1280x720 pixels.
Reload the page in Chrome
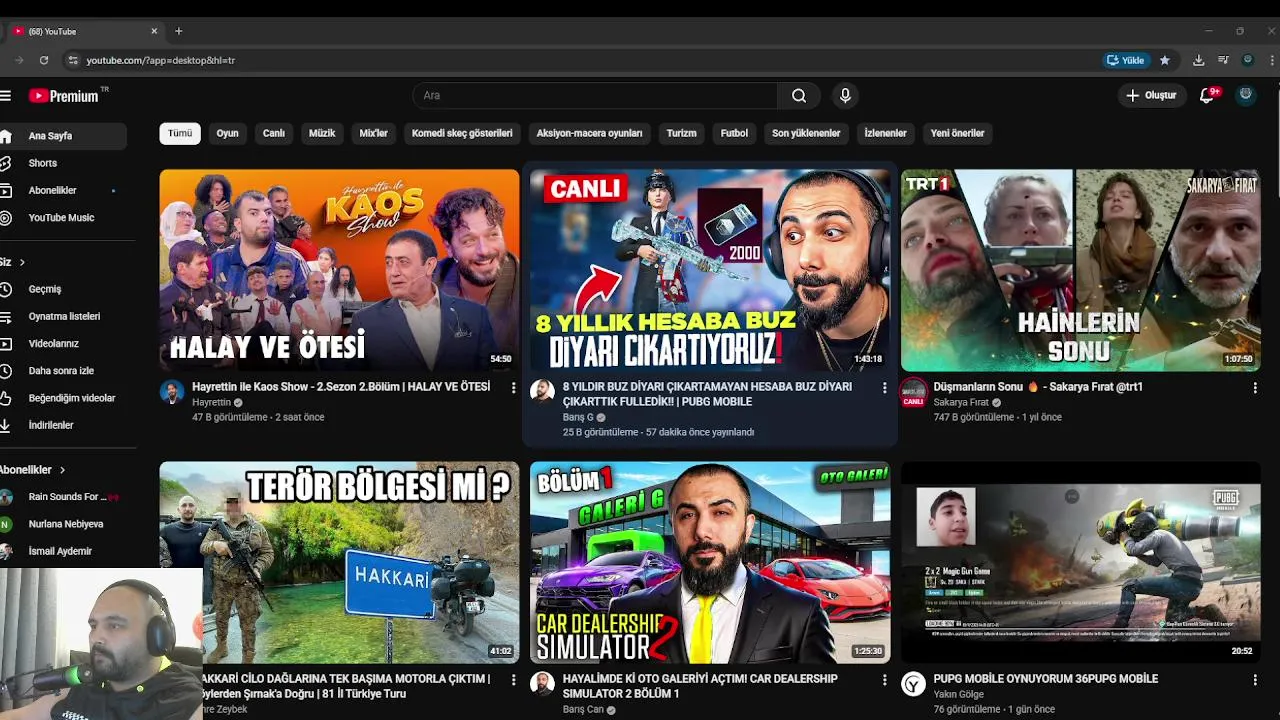[43, 60]
